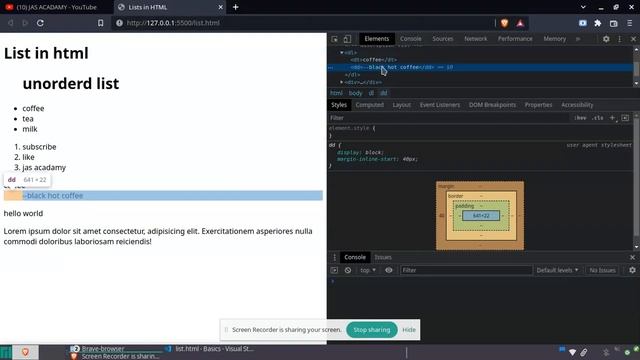This screenshot has width=640, height=360.
Task: Open the Memory tab
Action: click(554, 39)
